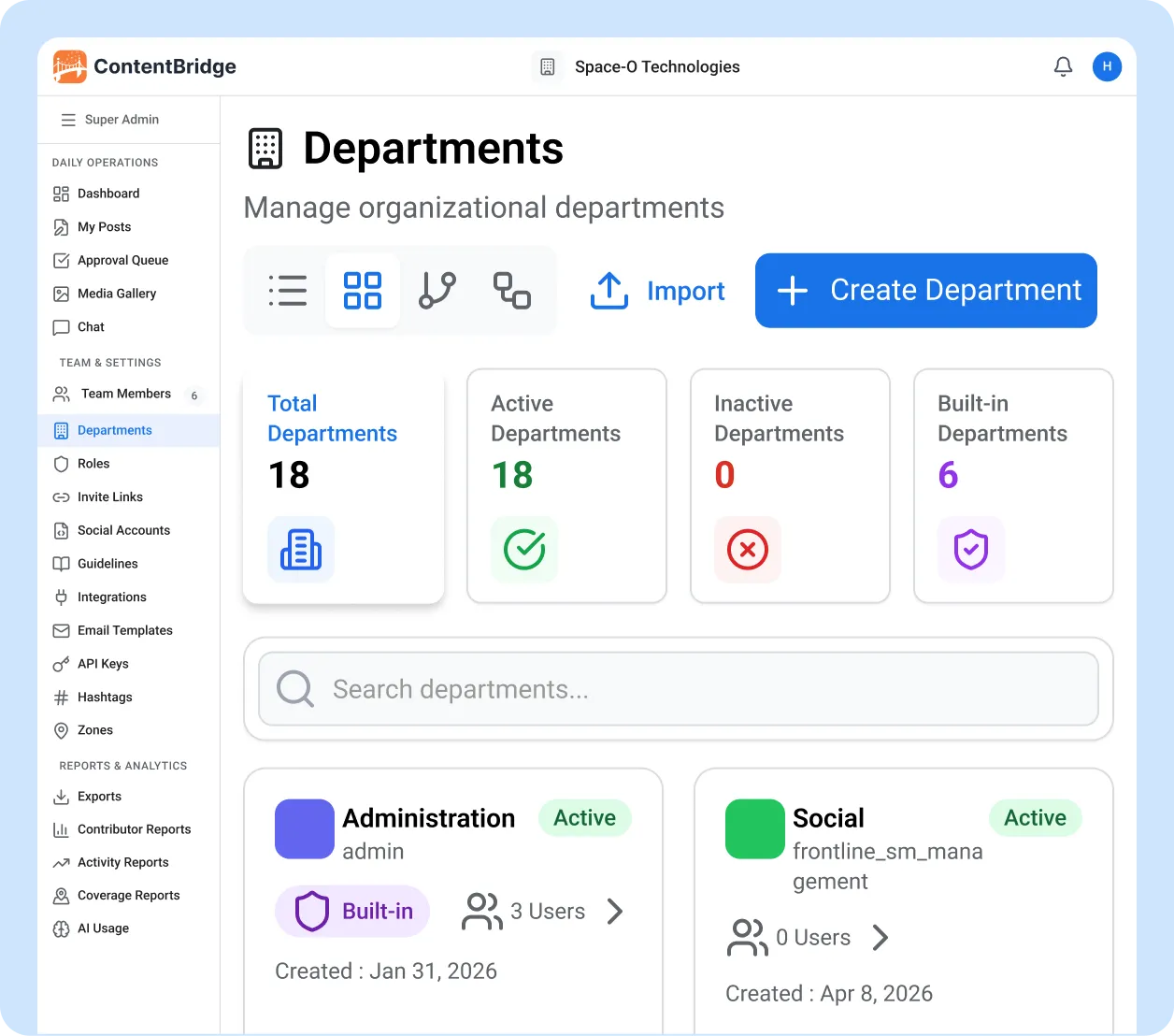The width and height of the screenshot is (1174, 1036).
Task: Click the departments search field
Action: (678, 689)
